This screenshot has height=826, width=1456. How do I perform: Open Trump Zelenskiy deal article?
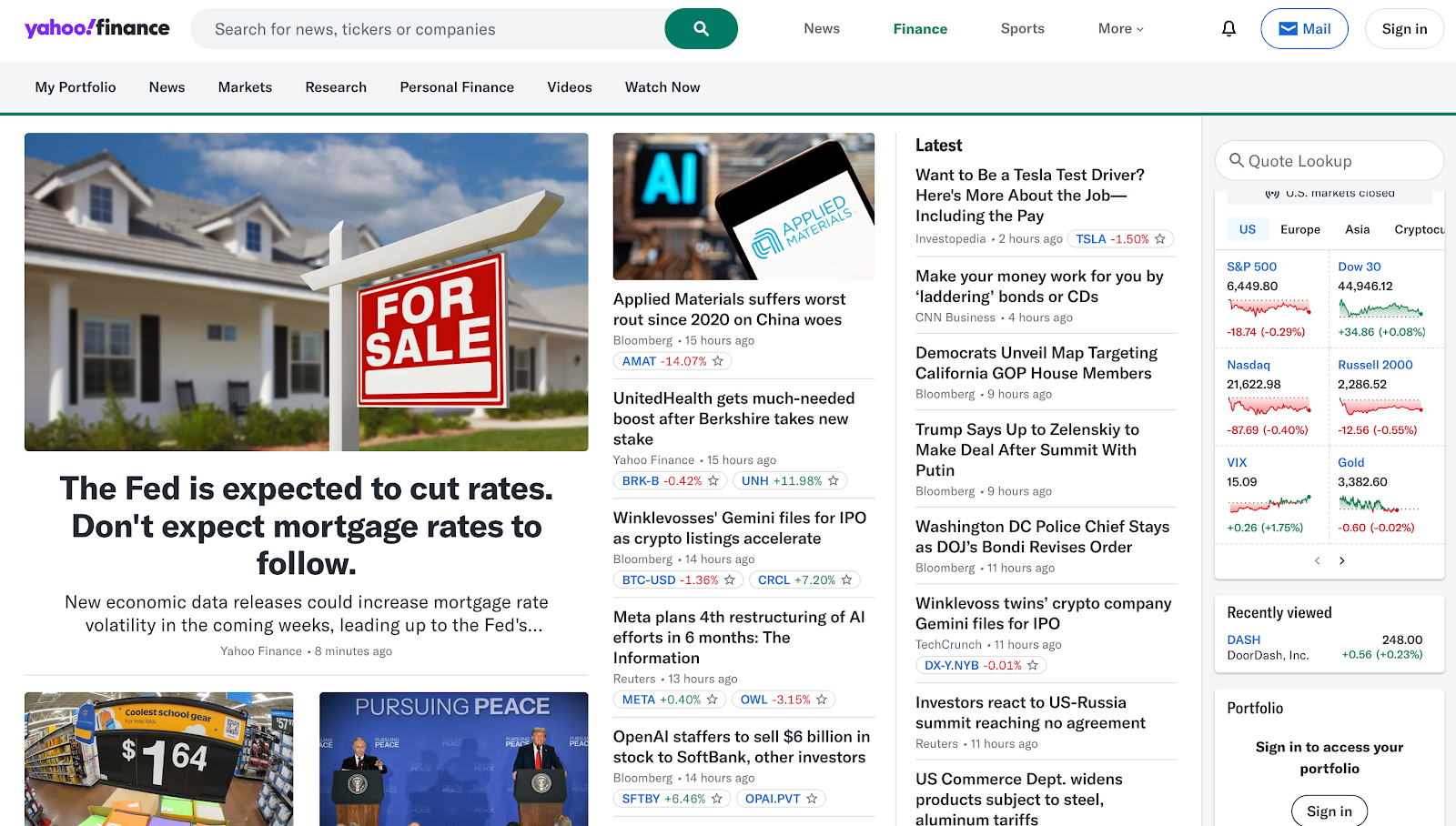(1027, 449)
